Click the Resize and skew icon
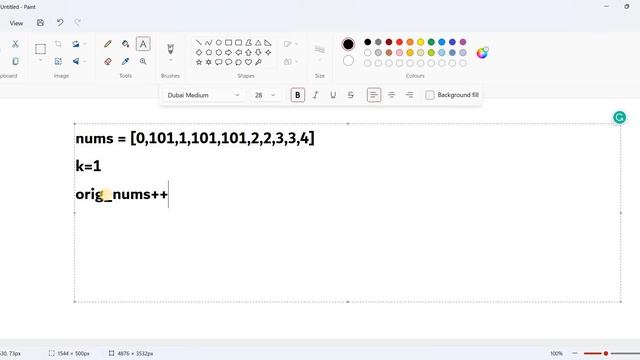The height and width of the screenshot is (360, 640). pyautogui.click(x=58, y=61)
